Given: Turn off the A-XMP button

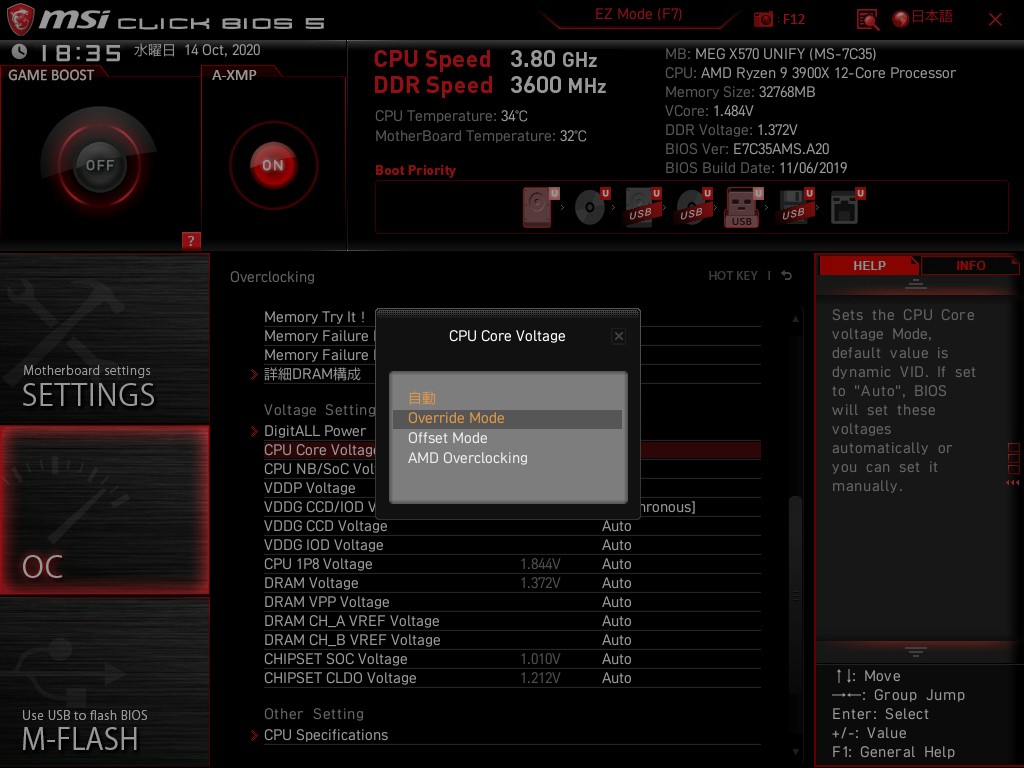Looking at the screenshot, I should click(x=272, y=165).
